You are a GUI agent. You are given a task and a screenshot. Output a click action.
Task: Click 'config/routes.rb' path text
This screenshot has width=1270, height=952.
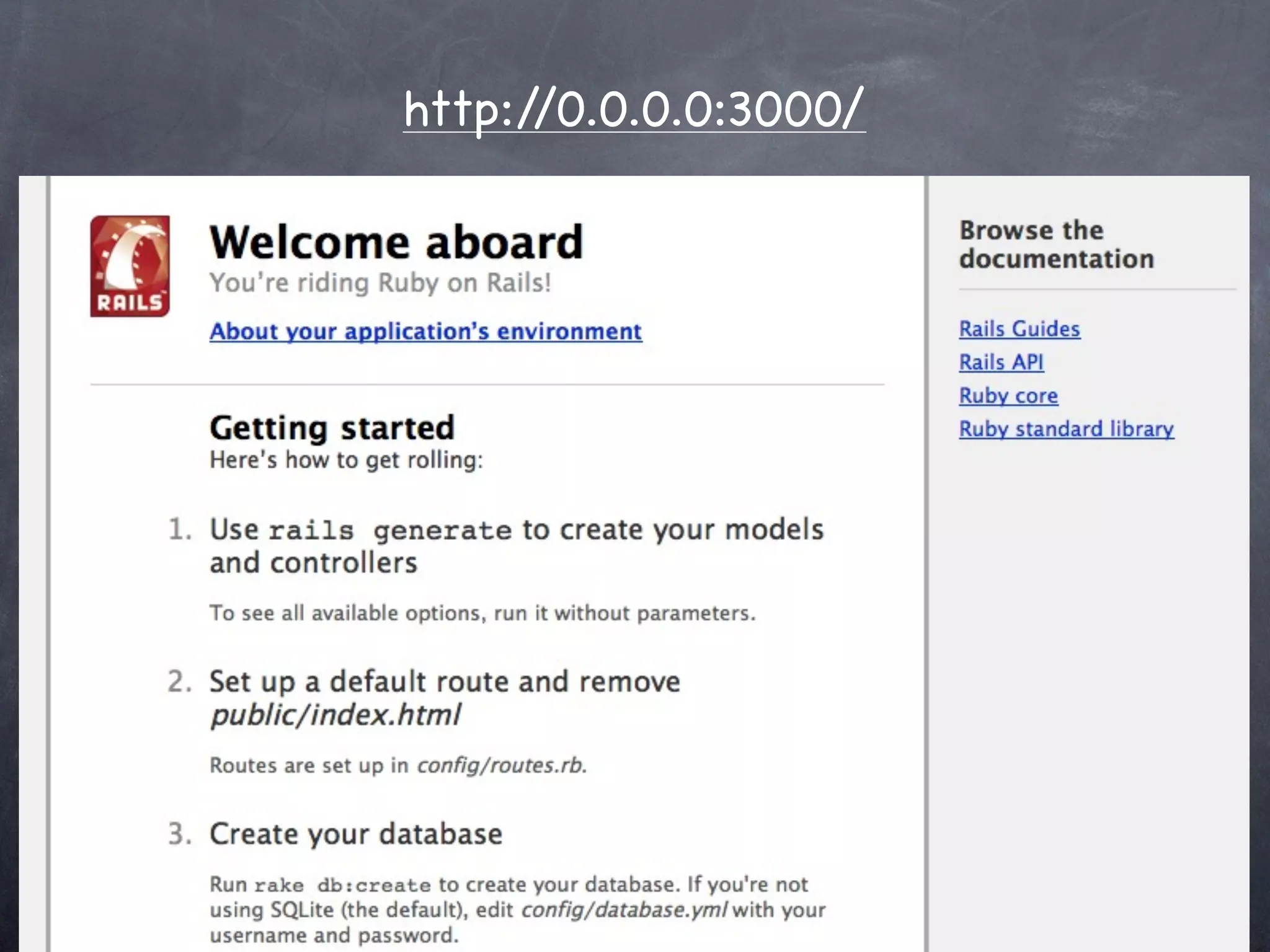tap(500, 765)
